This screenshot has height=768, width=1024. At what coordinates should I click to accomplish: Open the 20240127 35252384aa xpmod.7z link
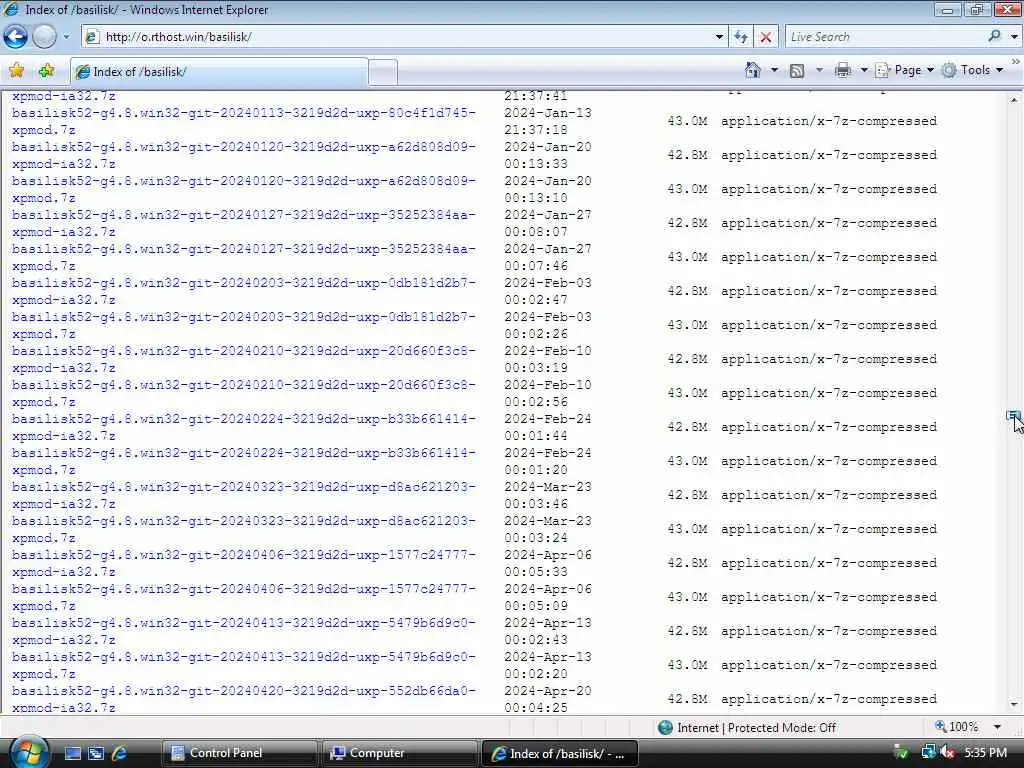[x=244, y=257]
